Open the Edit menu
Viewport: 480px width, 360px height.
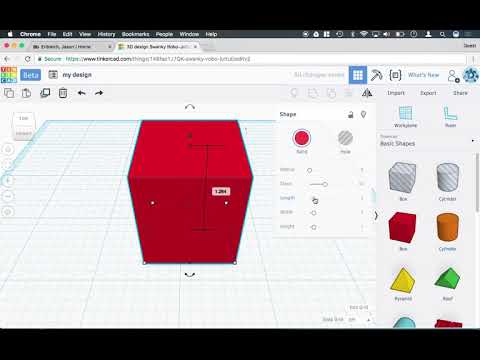pos(67,34)
